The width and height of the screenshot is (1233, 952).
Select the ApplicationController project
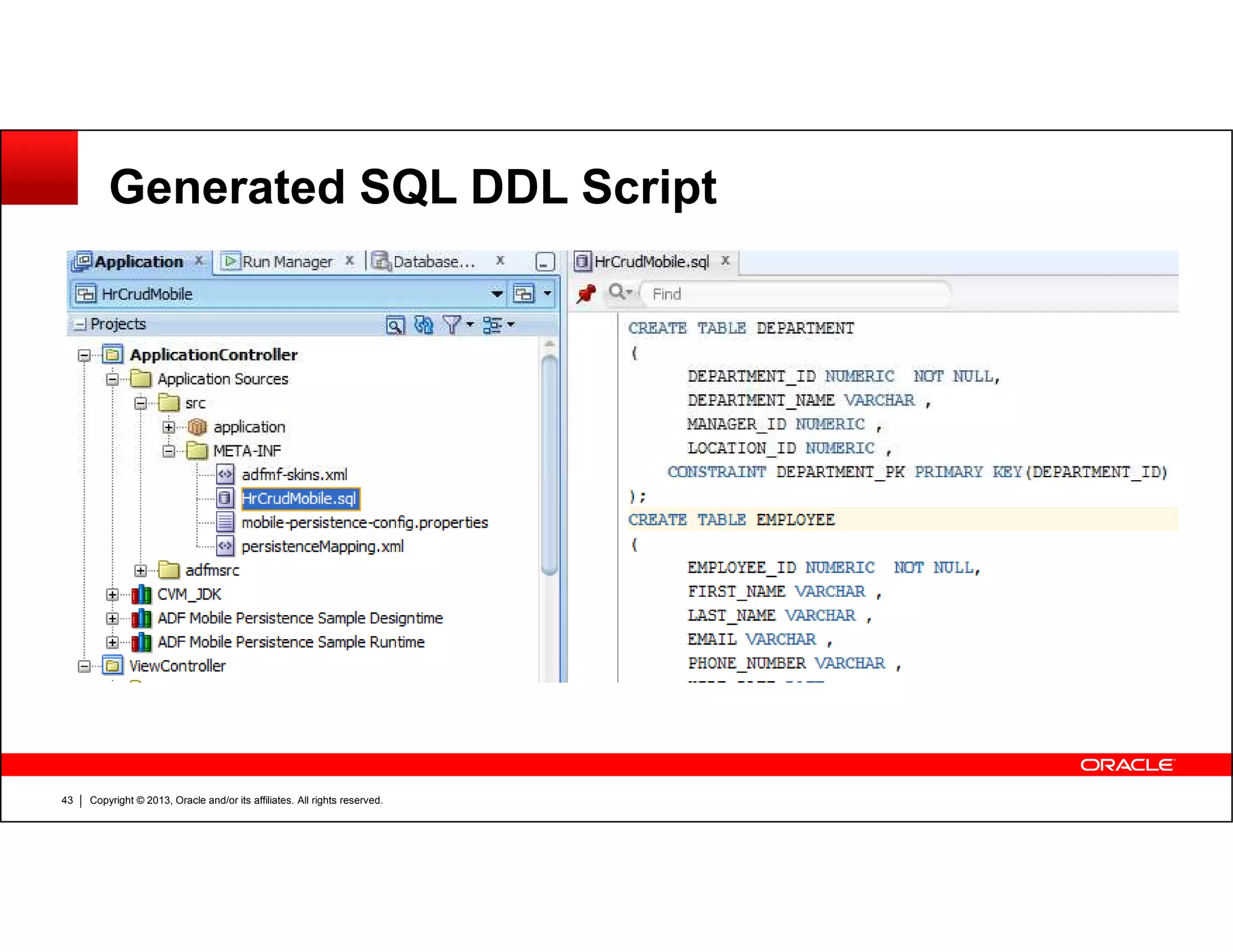(214, 355)
